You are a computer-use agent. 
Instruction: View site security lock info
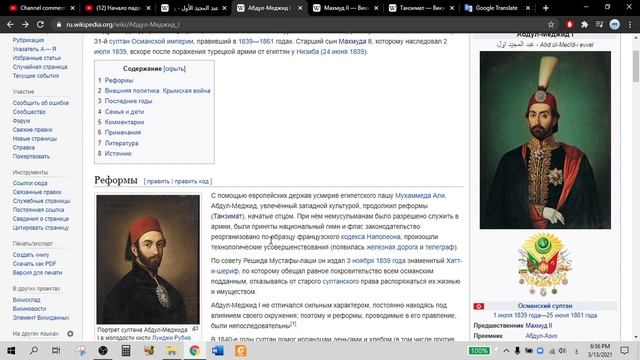(x=59, y=24)
